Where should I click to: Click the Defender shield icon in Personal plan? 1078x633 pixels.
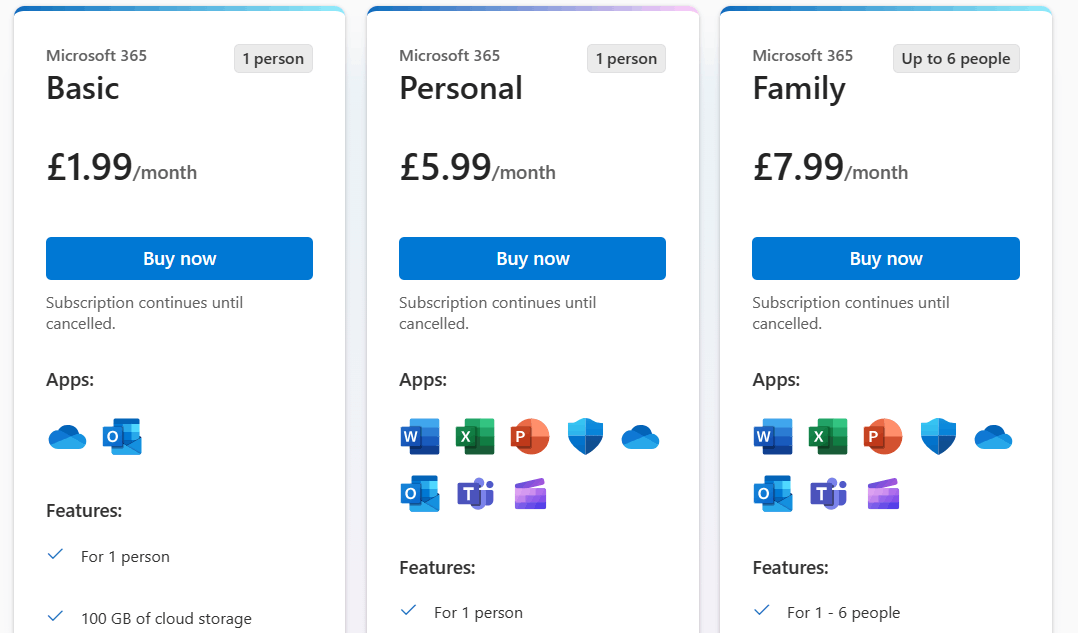click(x=585, y=437)
